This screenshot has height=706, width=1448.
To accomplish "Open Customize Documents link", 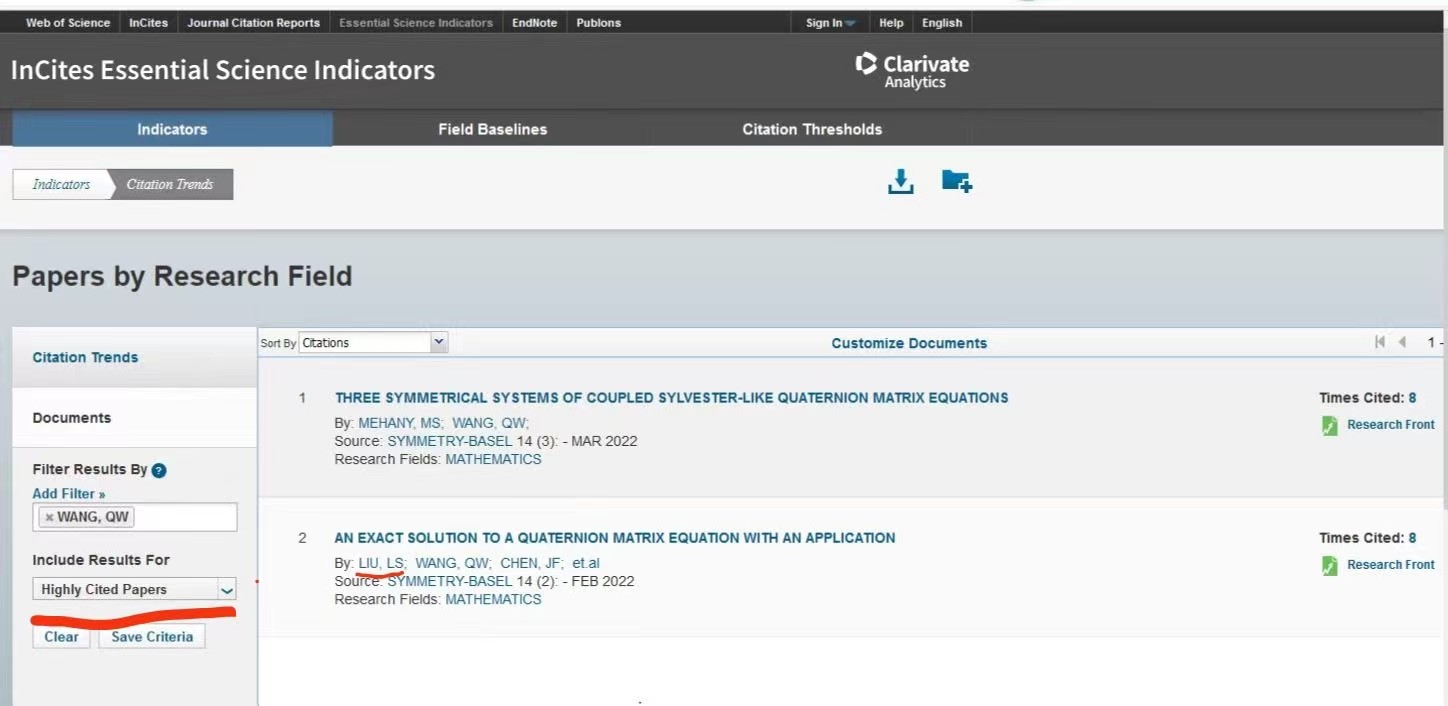I will (x=908, y=343).
